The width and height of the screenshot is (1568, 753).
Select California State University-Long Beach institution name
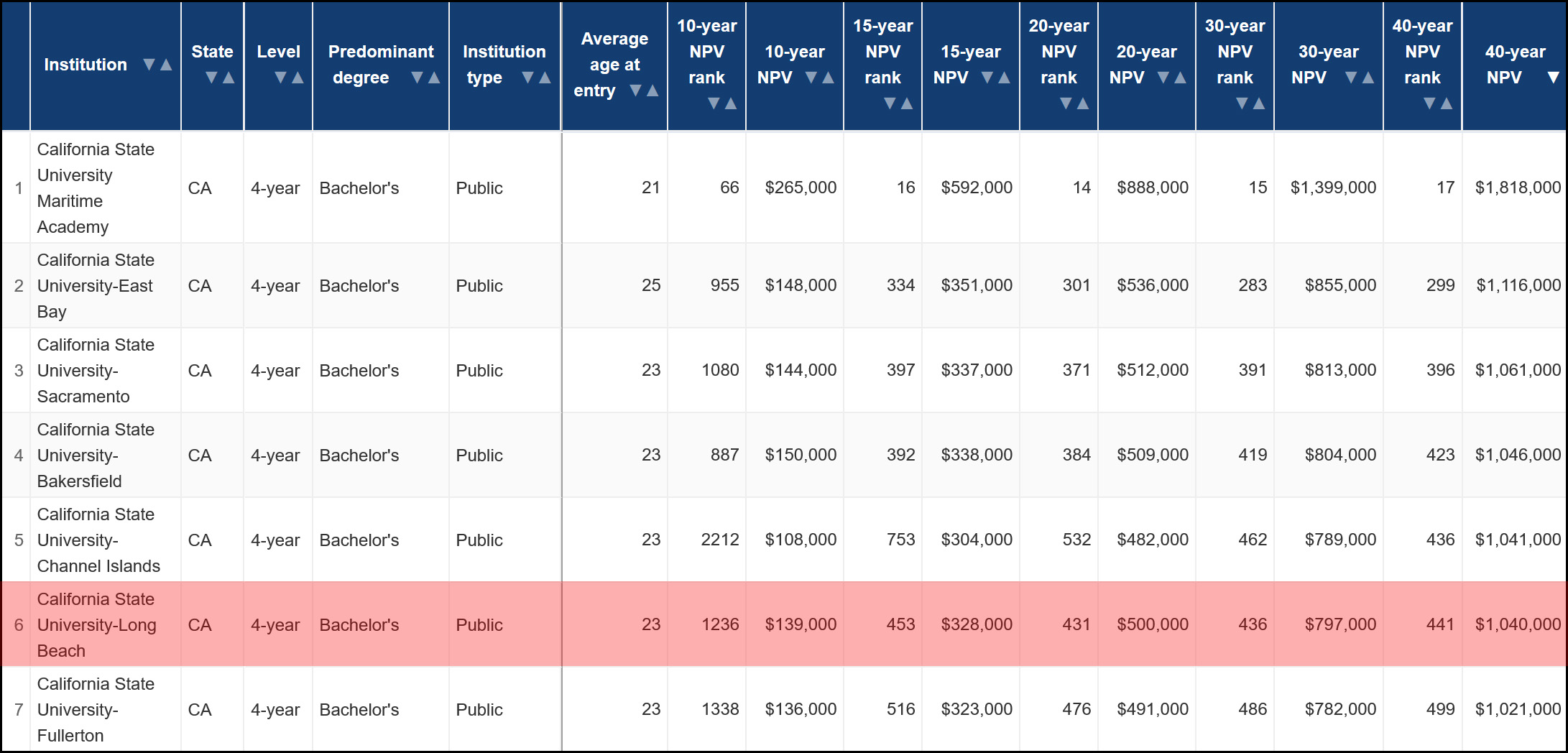[96, 624]
